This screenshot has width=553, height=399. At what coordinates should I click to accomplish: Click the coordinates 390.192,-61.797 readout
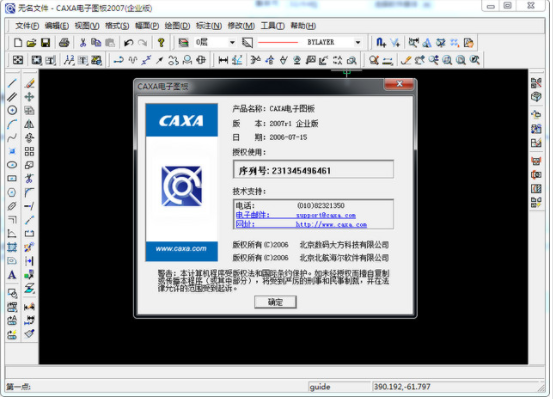[x=402, y=387]
